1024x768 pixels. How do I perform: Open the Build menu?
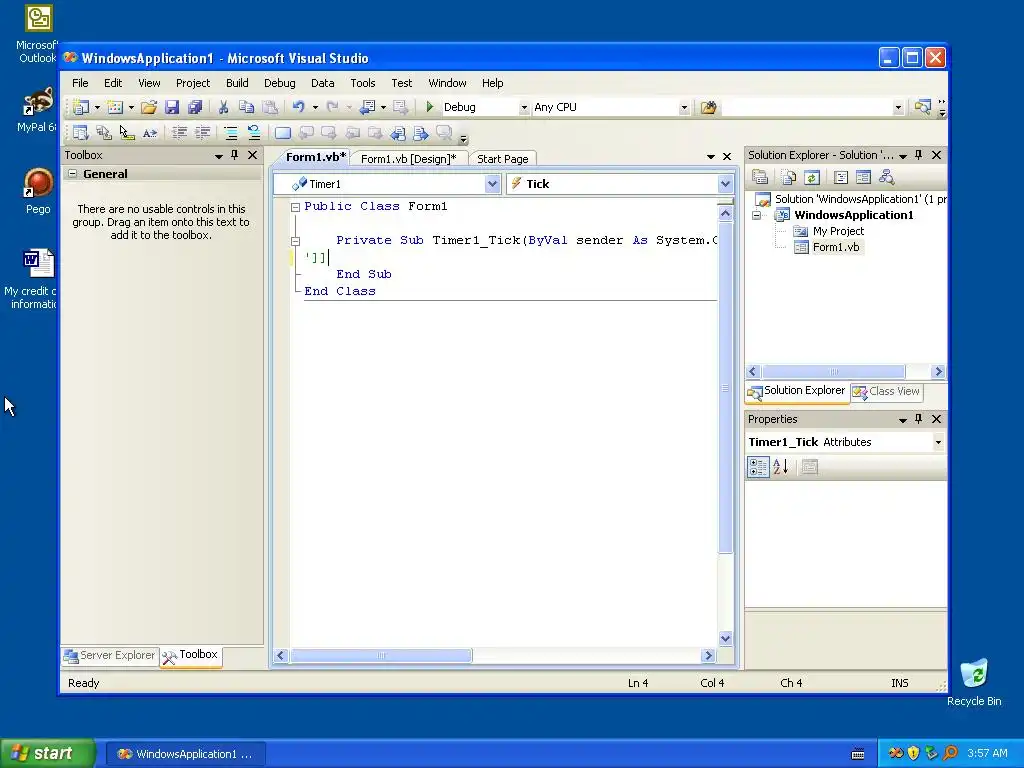click(x=237, y=83)
